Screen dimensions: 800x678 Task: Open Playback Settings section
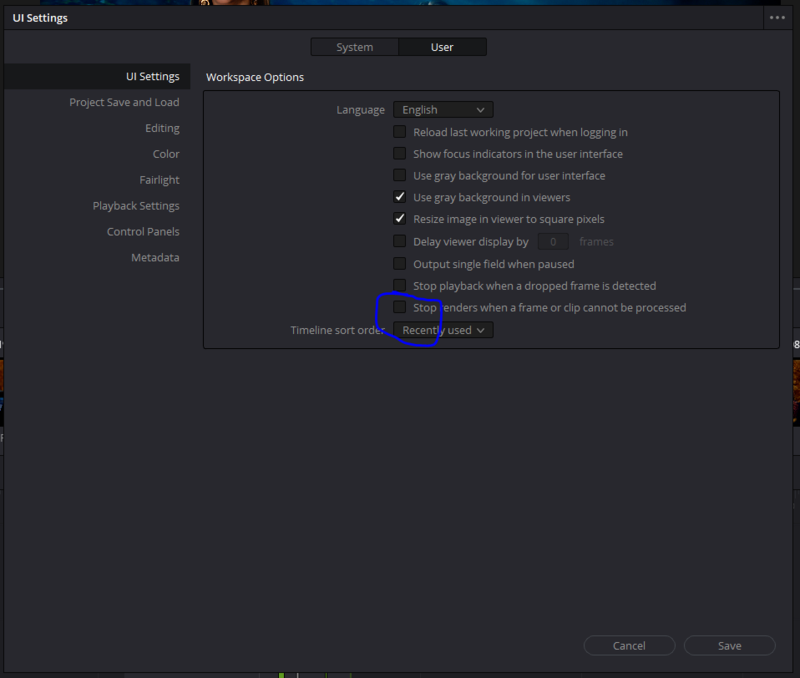pyautogui.click(x=136, y=206)
